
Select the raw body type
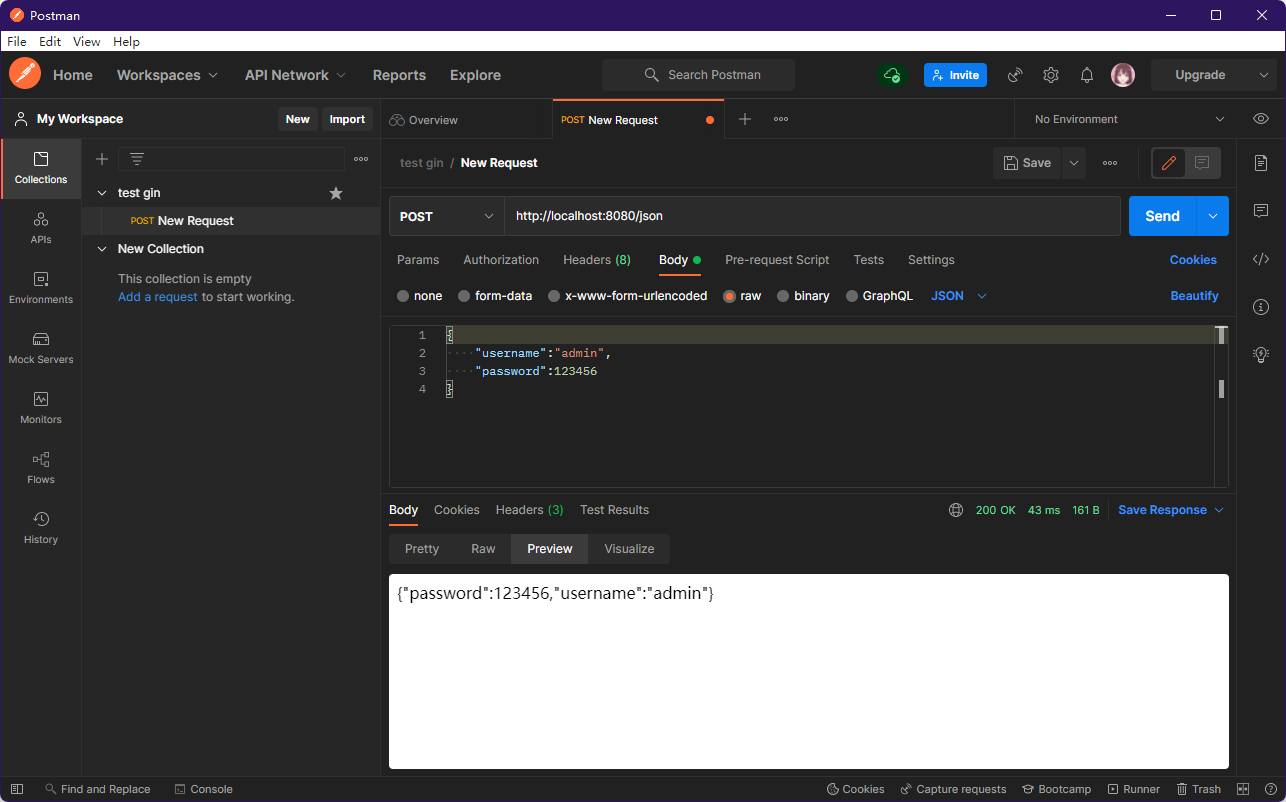point(742,296)
